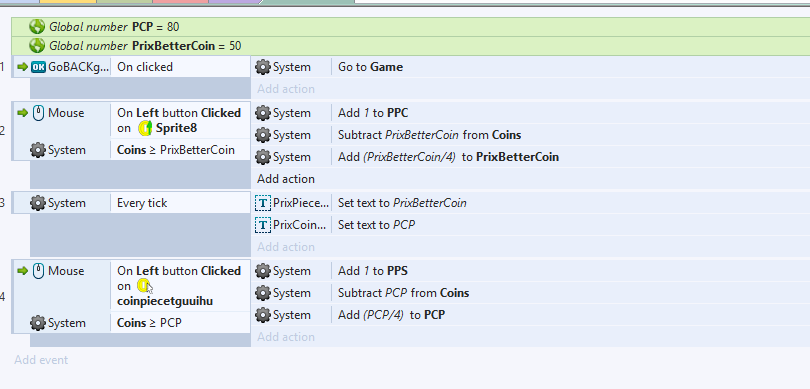The height and width of the screenshot is (389, 810).
Task: Select the Subtract PCP from Coins action
Action: click(571, 293)
